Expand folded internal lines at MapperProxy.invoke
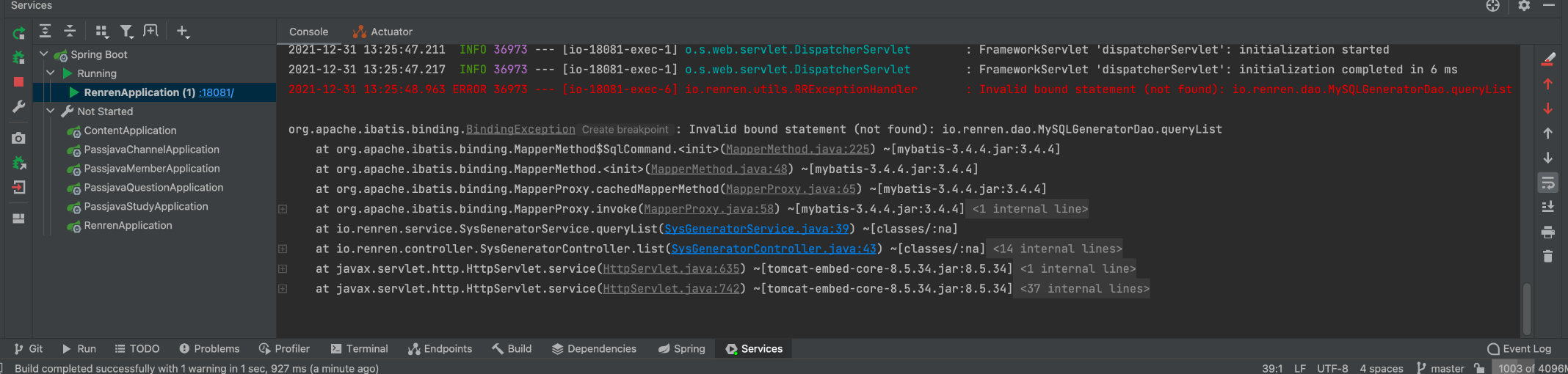The width and height of the screenshot is (1568, 374). point(283,209)
